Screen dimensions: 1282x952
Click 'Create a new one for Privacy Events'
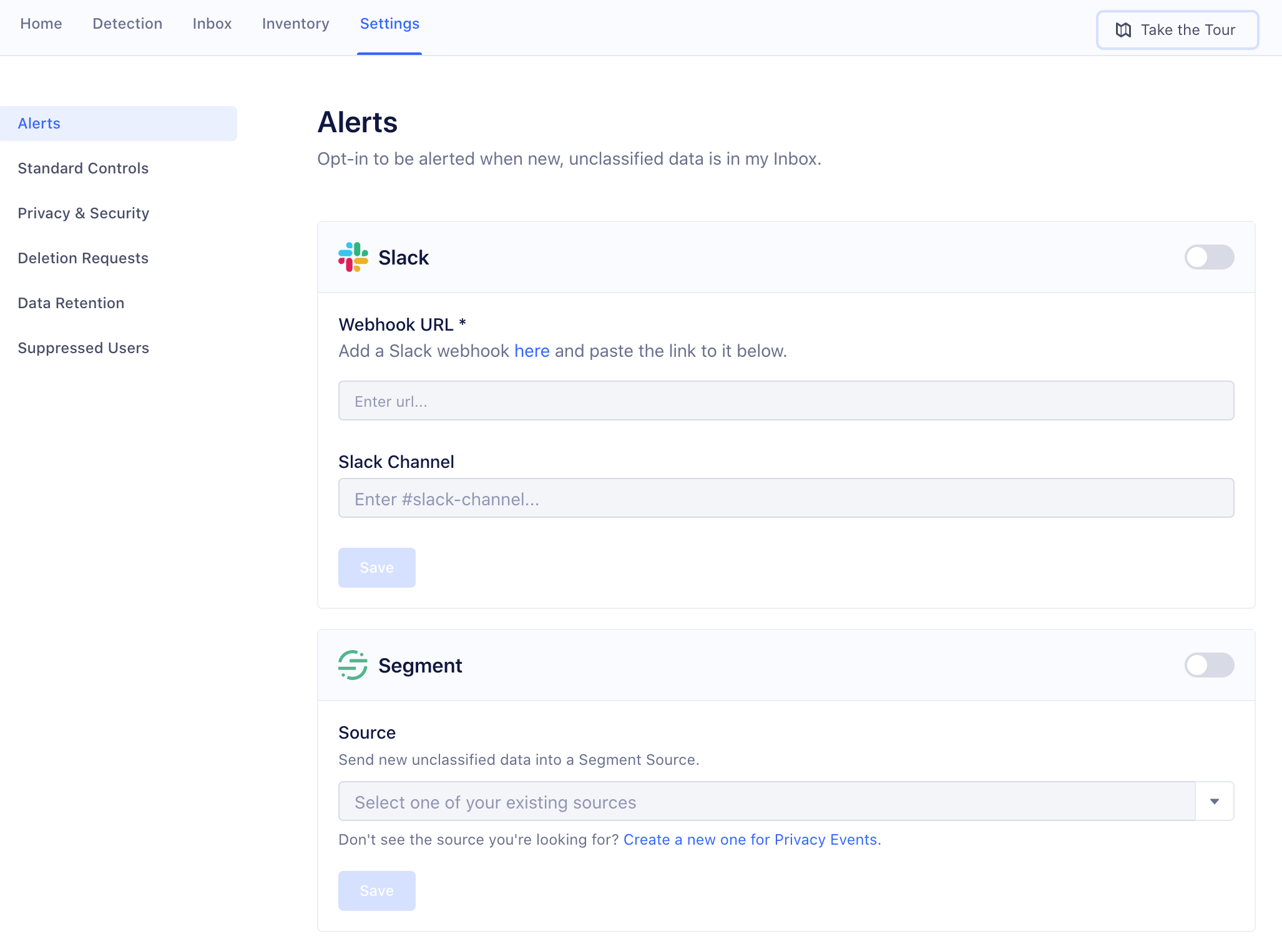coord(752,839)
